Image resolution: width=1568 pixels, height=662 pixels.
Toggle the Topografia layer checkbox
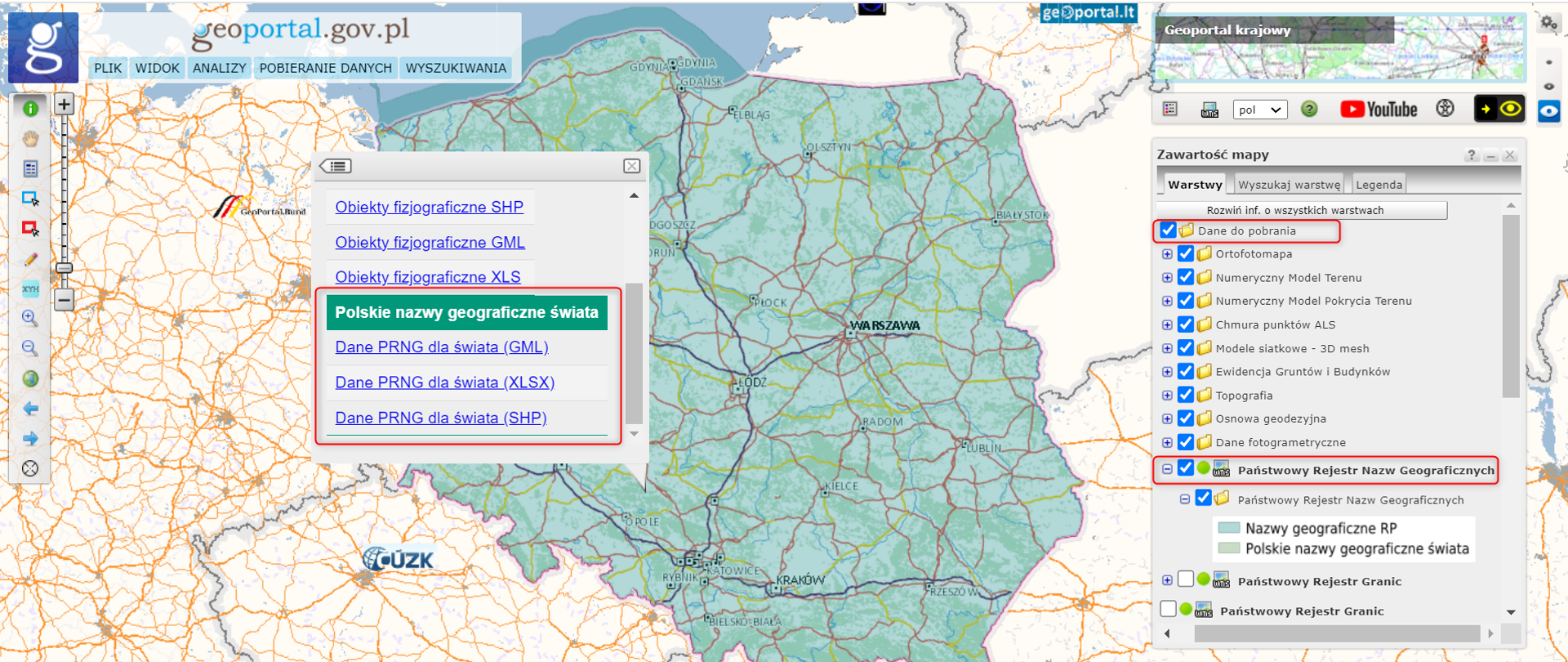point(1186,396)
